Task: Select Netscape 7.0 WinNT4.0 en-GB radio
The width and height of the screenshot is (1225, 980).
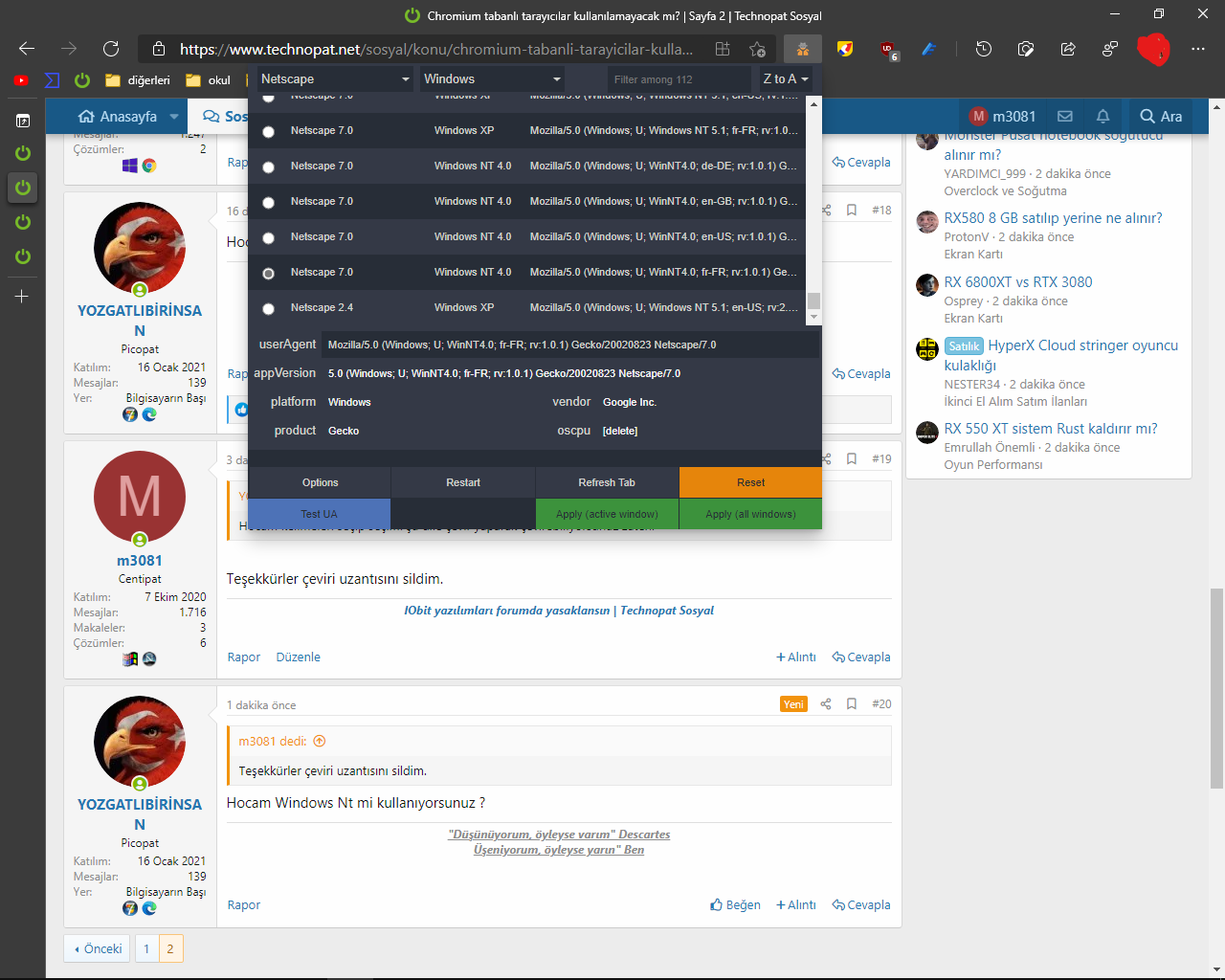Action: coord(269,203)
